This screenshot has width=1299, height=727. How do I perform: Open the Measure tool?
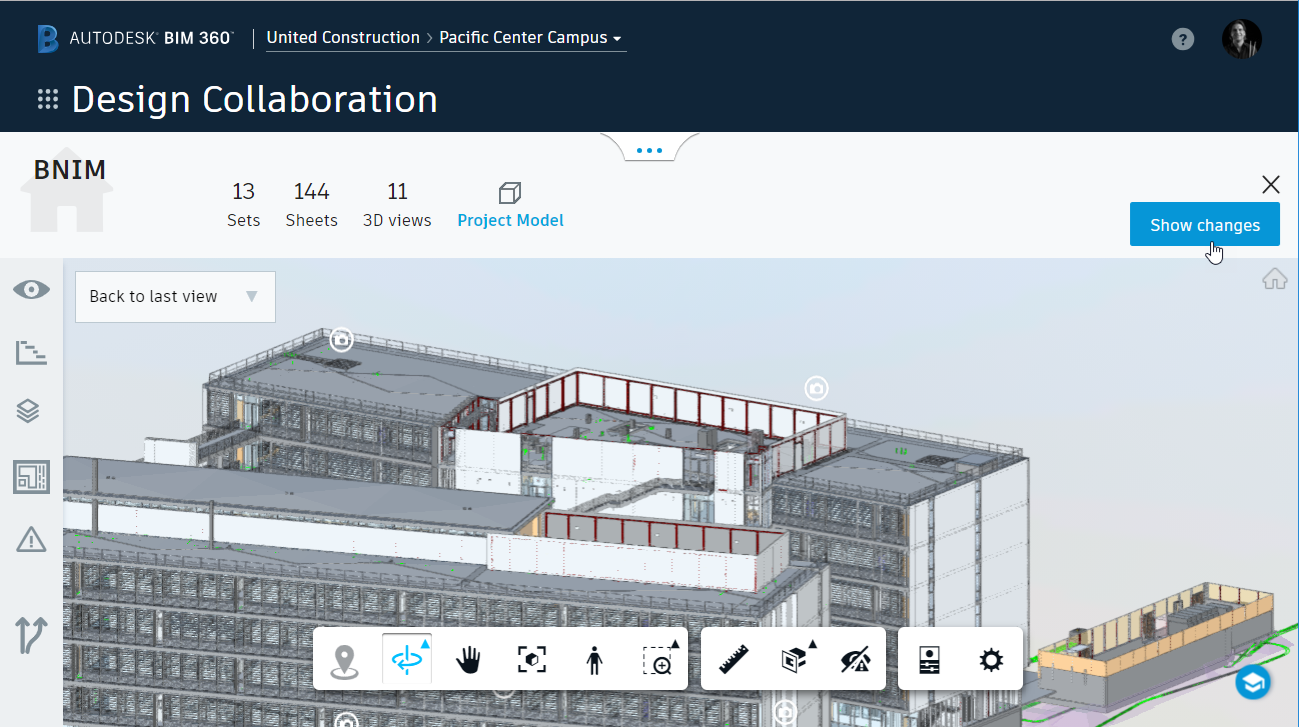click(x=733, y=659)
